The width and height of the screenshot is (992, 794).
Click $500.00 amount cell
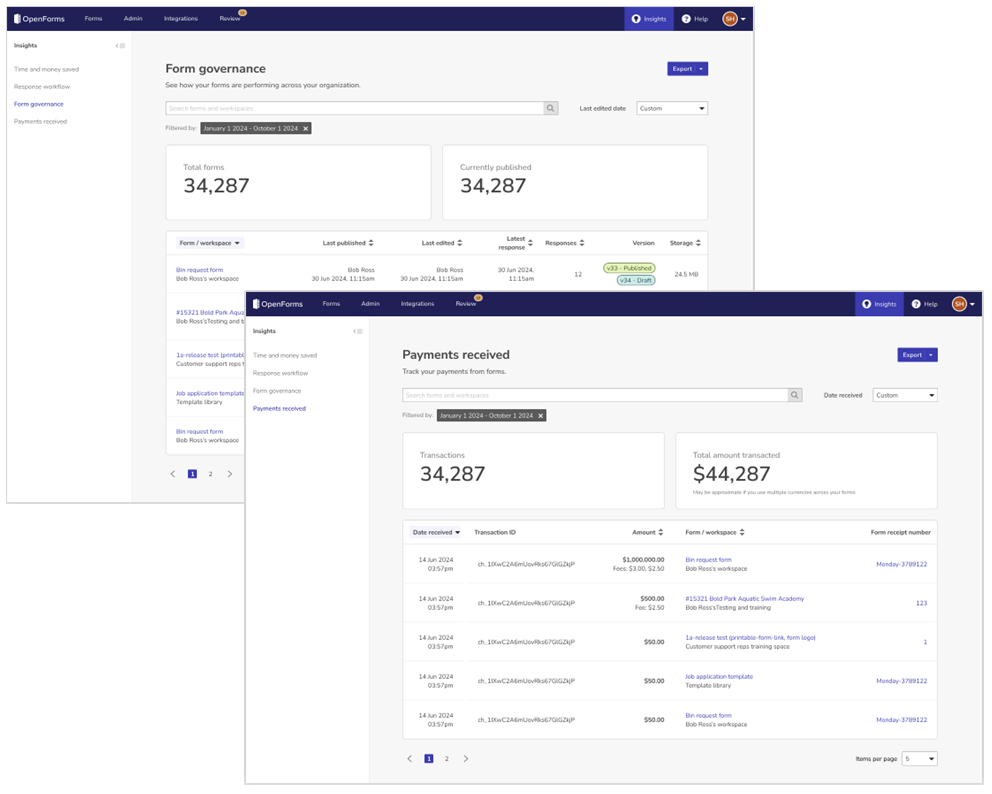pos(652,599)
